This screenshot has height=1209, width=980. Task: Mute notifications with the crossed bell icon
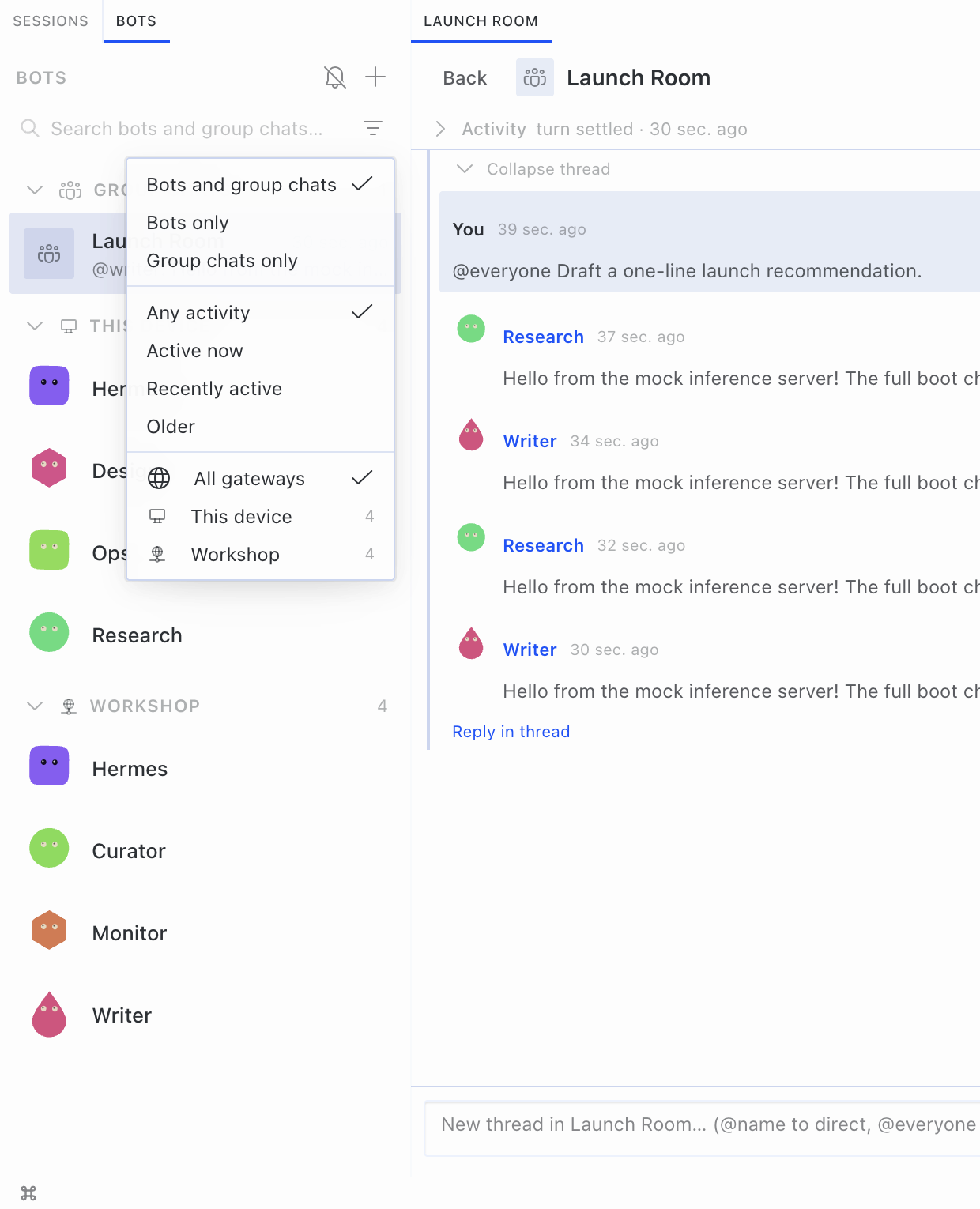tap(335, 77)
